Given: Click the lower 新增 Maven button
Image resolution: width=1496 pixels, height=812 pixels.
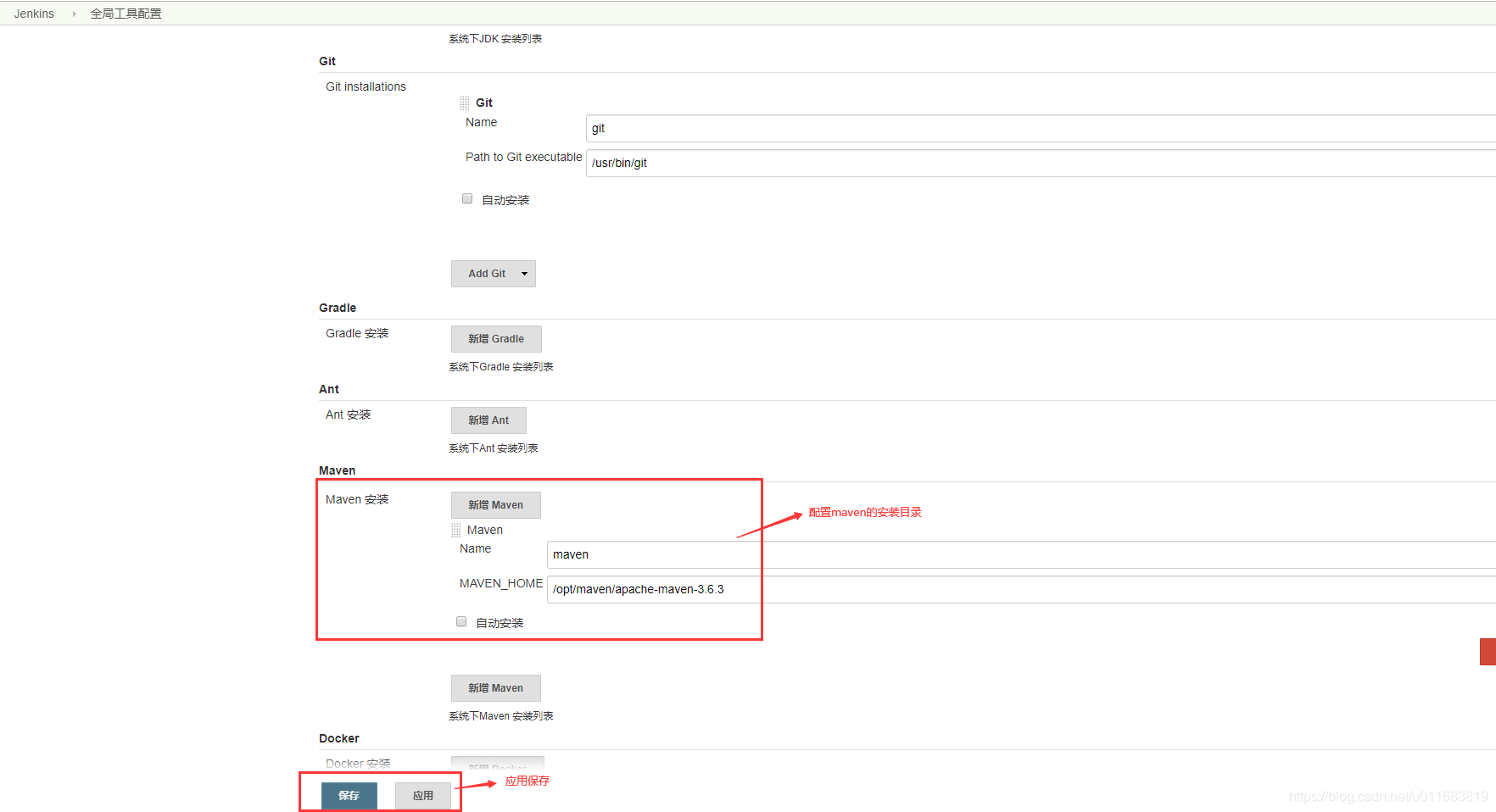Looking at the screenshot, I should click(x=495, y=688).
